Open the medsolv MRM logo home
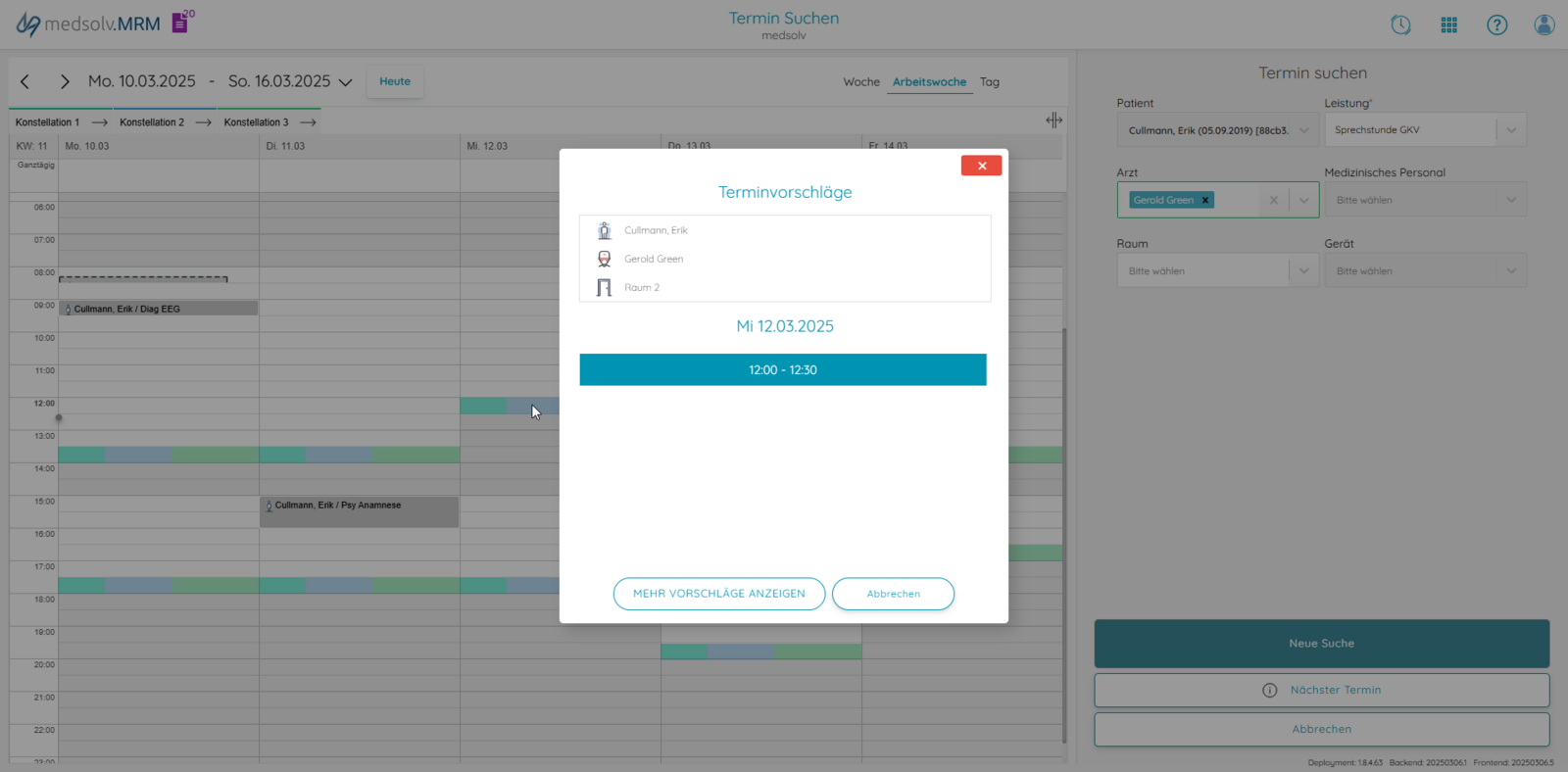The height and width of the screenshot is (772, 1568). (88, 24)
